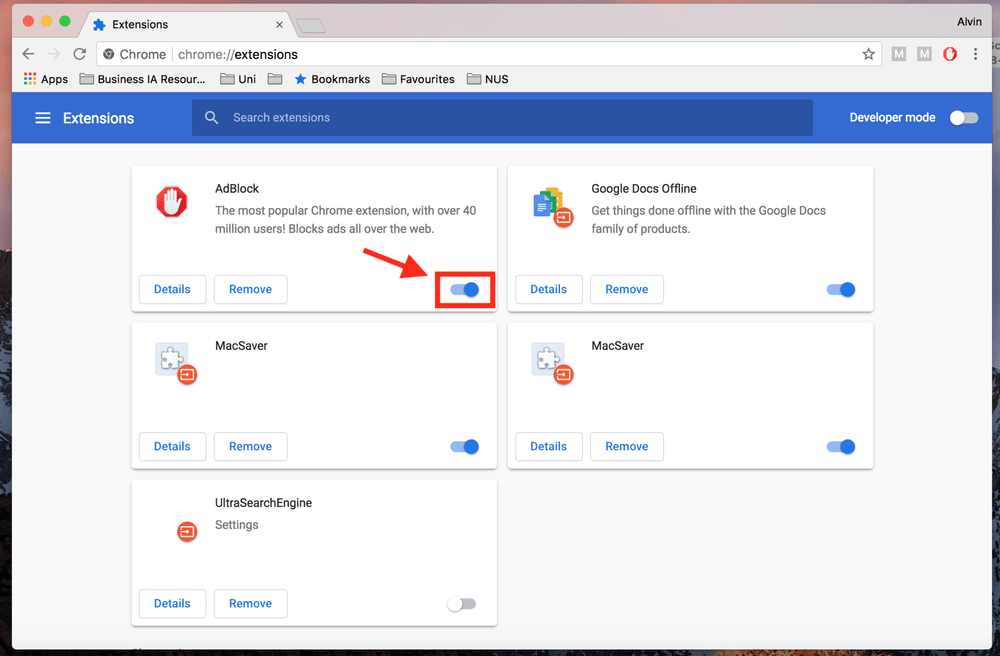Viewport: 1000px width, 656px height.
Task: Click the UltraSearchEngine orange icon
Action: tap(187, 531)
